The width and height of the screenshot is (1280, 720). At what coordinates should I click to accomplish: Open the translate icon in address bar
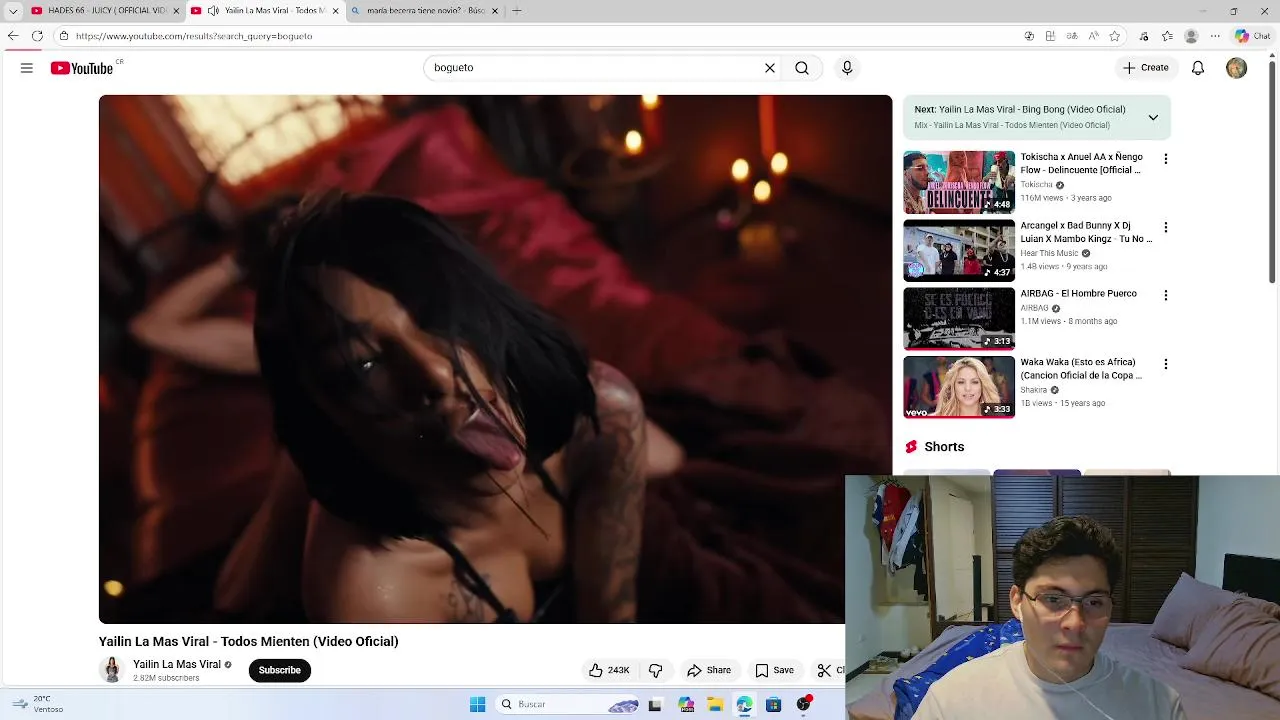pos(1072,36)
